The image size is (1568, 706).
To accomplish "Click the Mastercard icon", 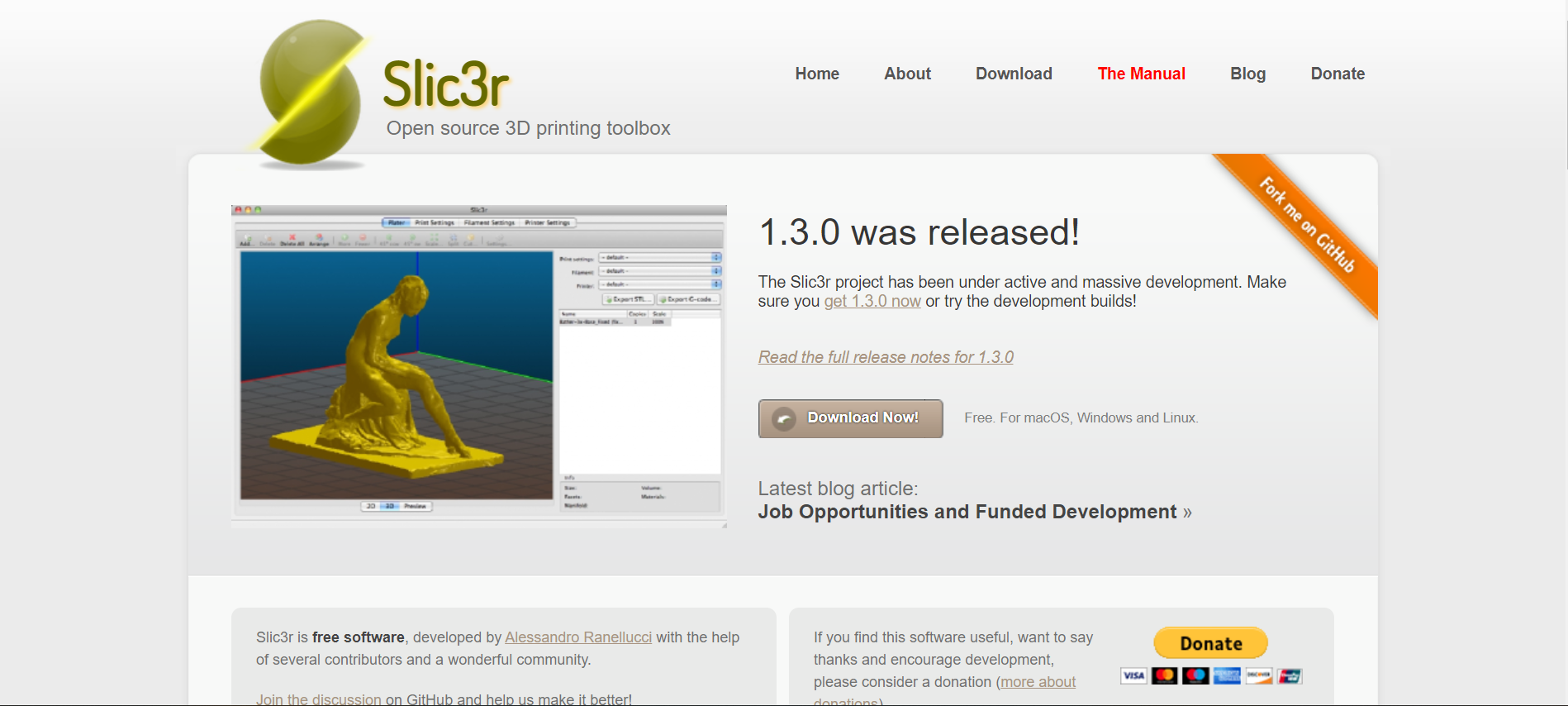I will (x=1164, y=675).
